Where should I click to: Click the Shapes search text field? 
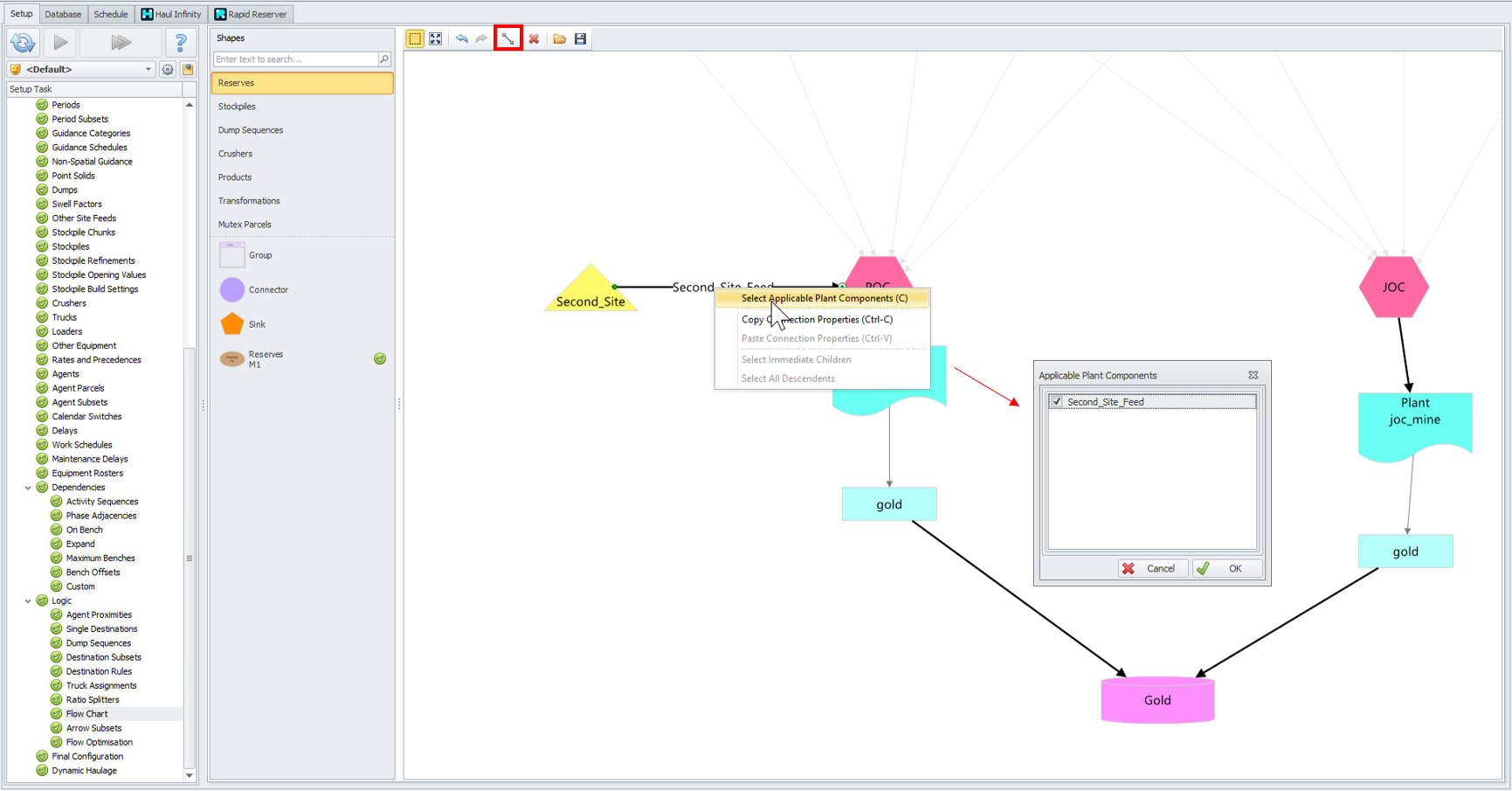point(295,59)
